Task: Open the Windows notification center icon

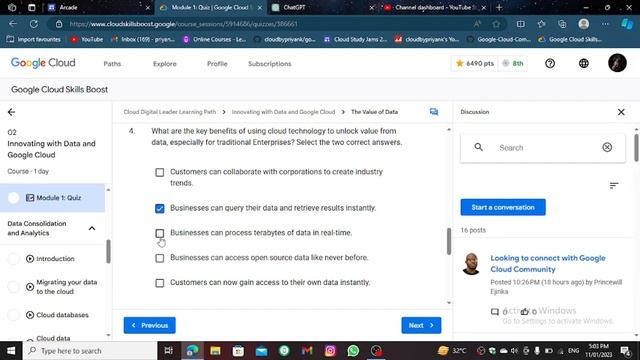Action: click(x=625, y=351)
